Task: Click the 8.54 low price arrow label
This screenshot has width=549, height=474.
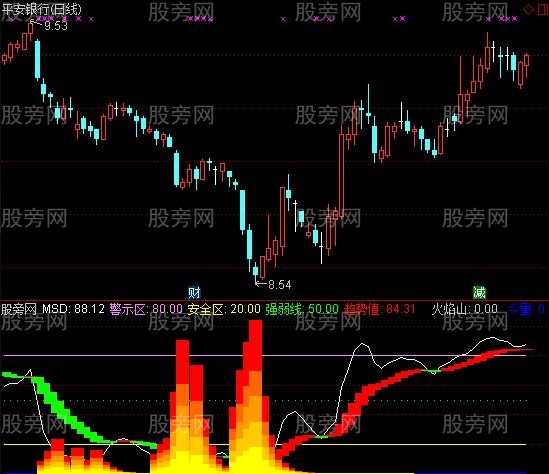Action: (273, 284)
